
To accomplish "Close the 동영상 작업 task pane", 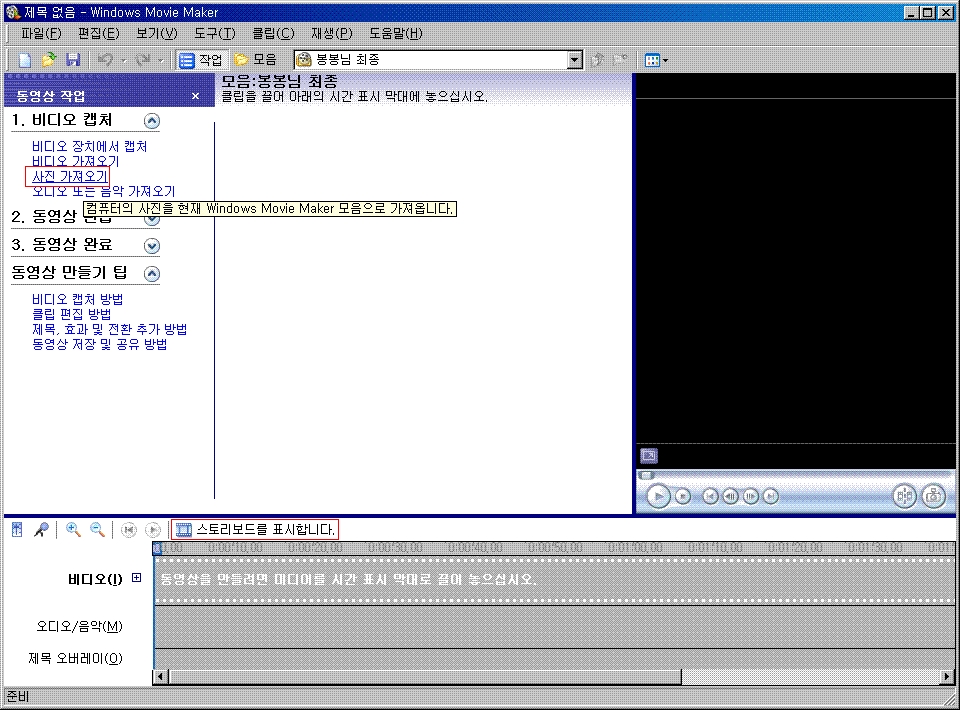I will click(x=195, y=96).
